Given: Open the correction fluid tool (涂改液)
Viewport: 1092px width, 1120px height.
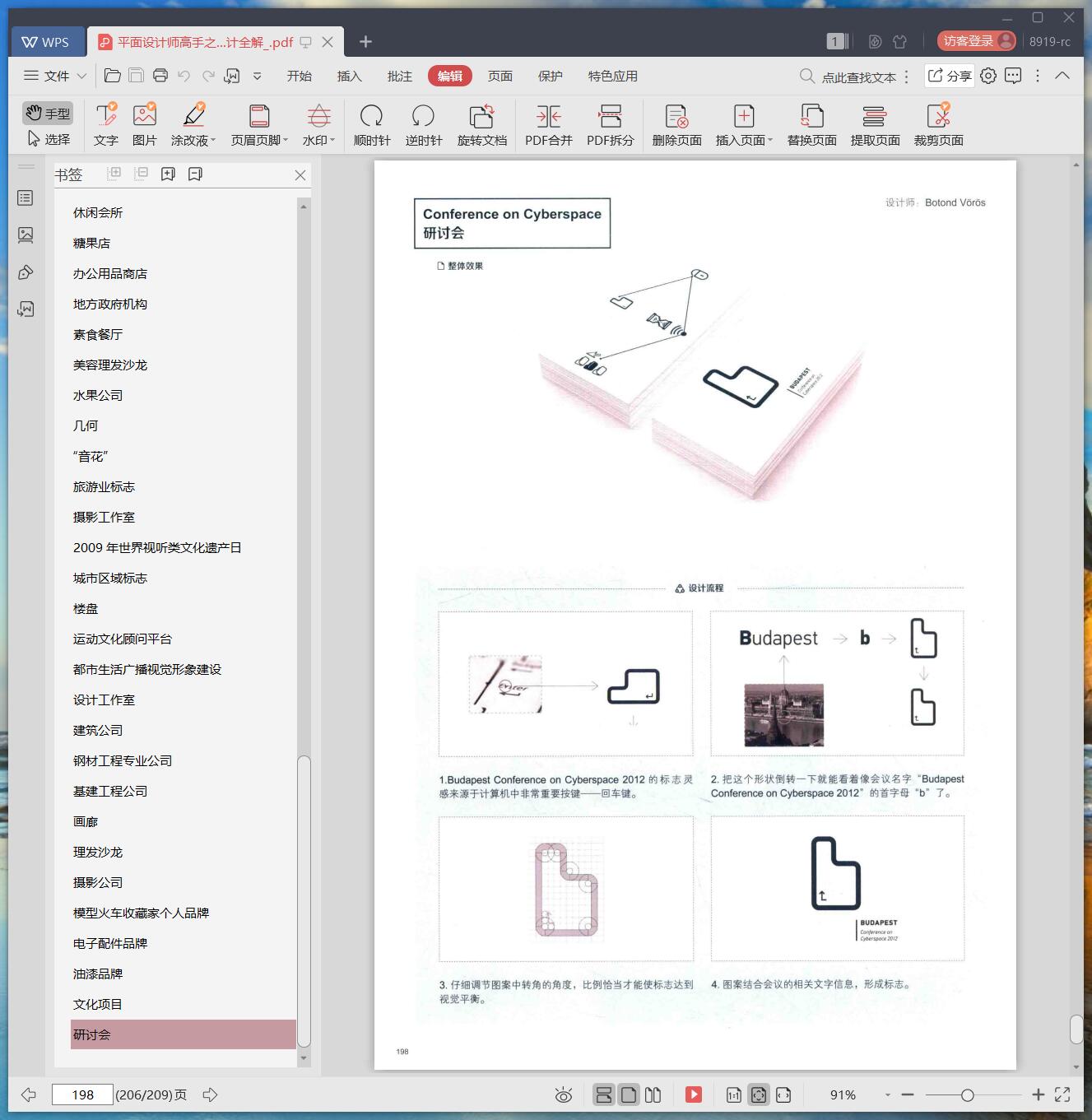Looking at the screenshot, I should [193, 125].
